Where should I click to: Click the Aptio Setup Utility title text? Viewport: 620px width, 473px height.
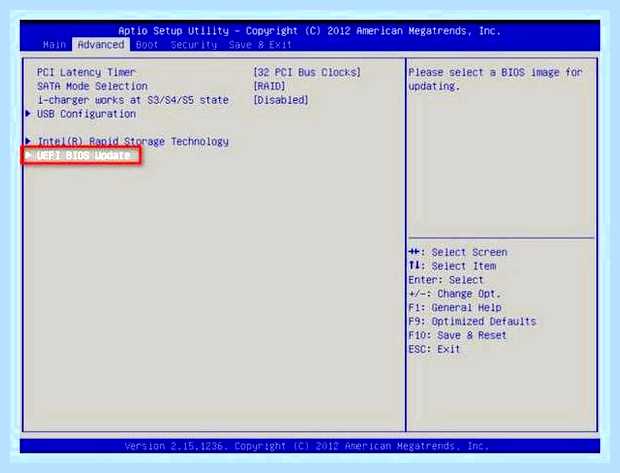[309, 31]
